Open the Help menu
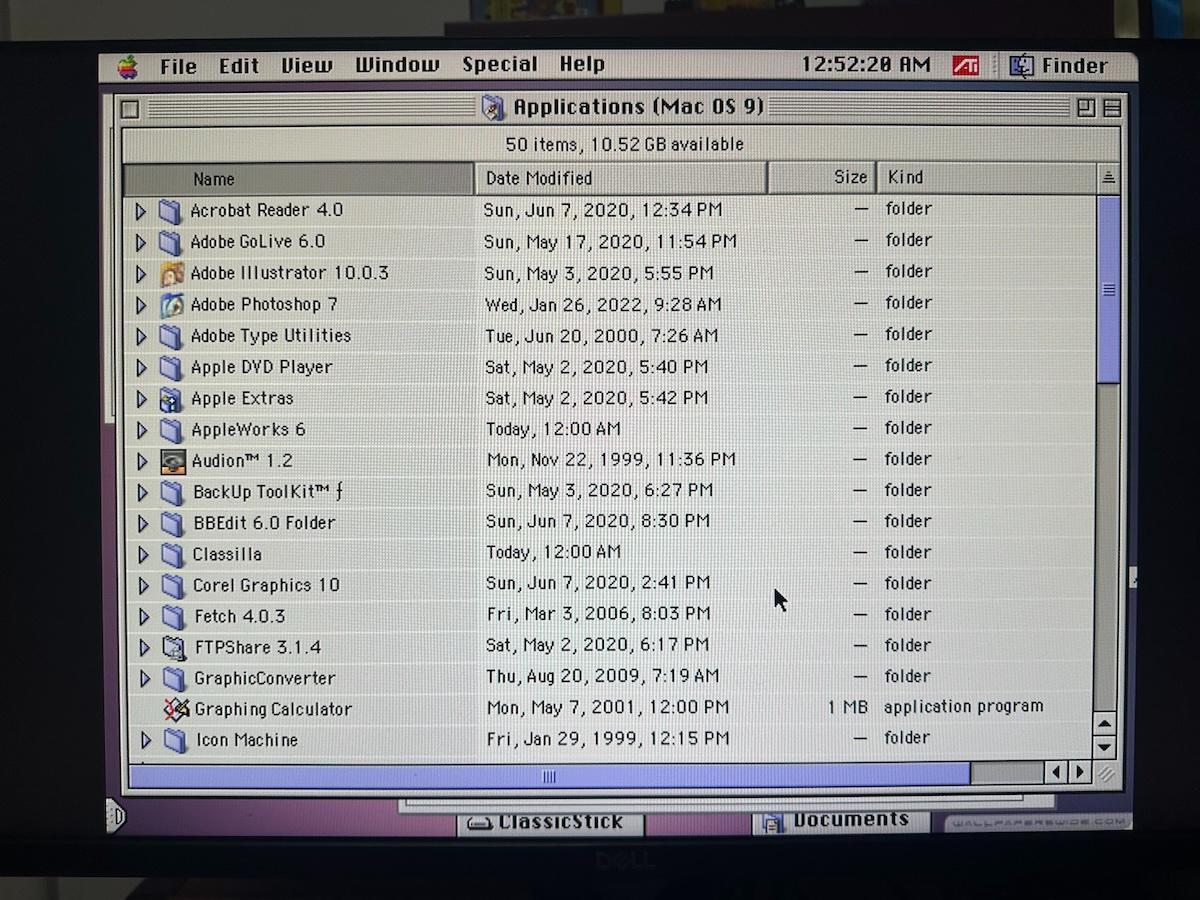This screenshot has width=1200, height=900. coord(582,65)
